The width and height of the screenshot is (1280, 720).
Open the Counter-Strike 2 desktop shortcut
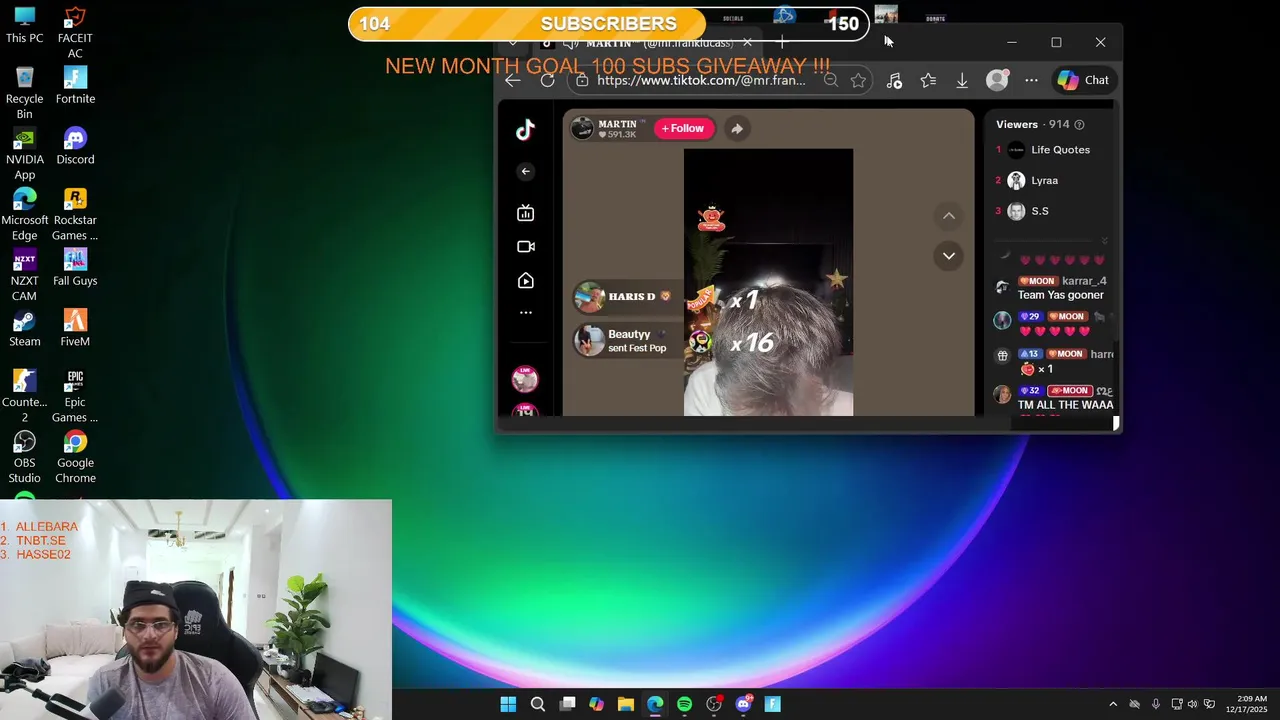coord(24,397)
